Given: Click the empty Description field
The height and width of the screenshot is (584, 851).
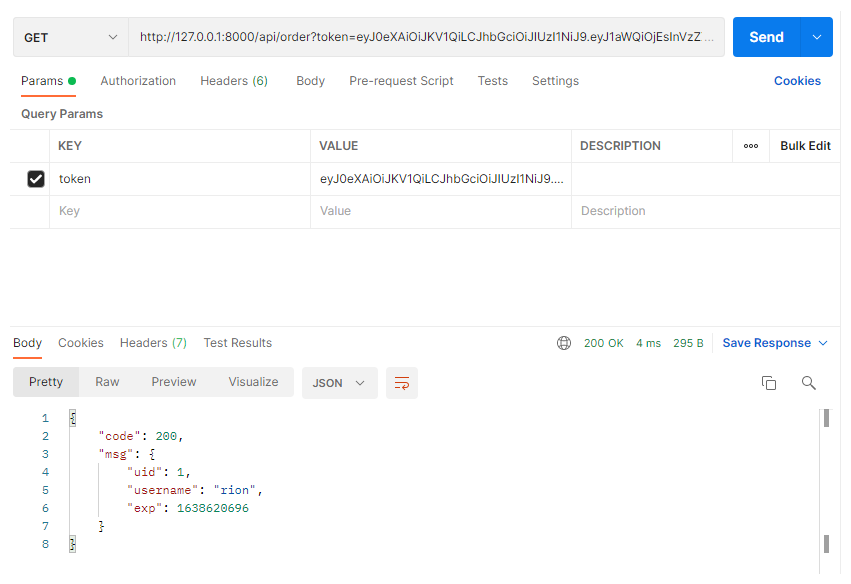Looking at the screenshot, I should point(706,211).
